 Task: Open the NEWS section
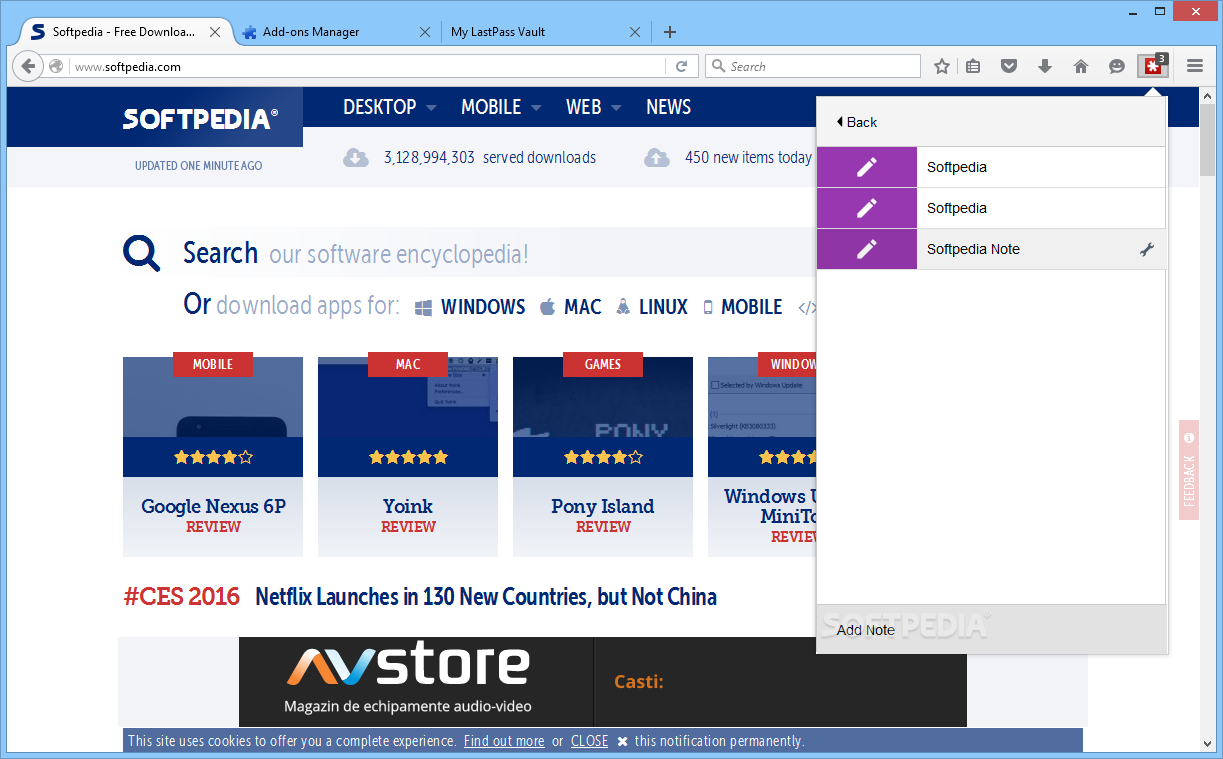668,107
